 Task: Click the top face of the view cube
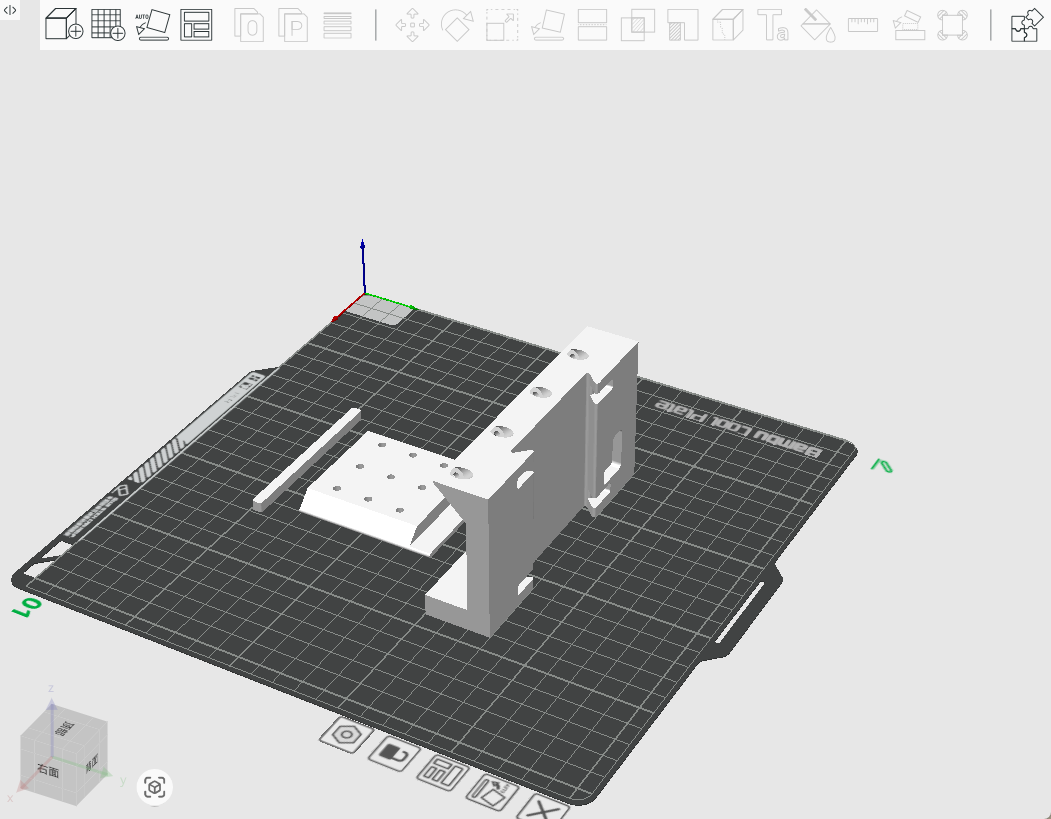pyautogui.click(x=65, y=728)
